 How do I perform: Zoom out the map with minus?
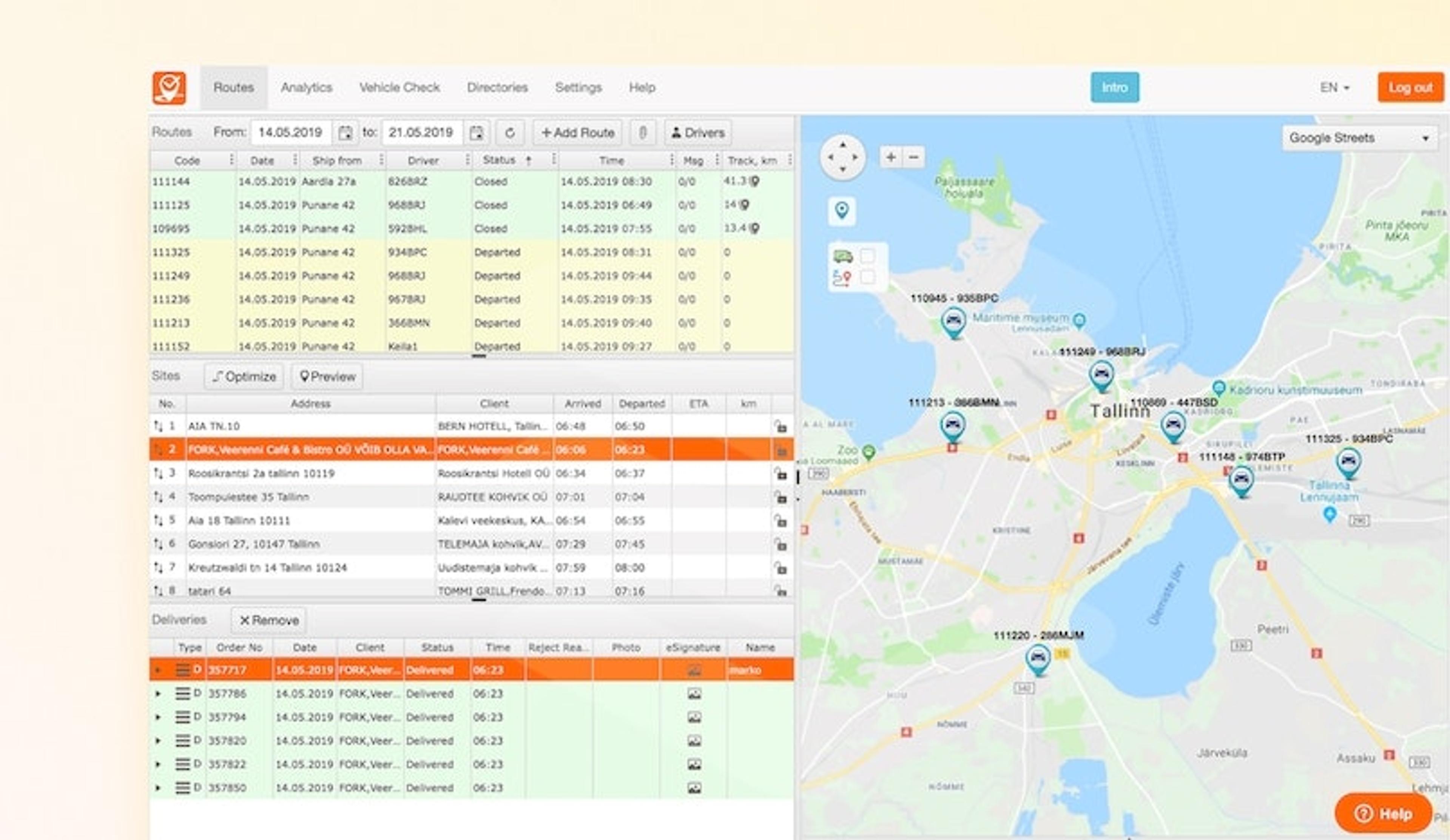pos(913,157)
